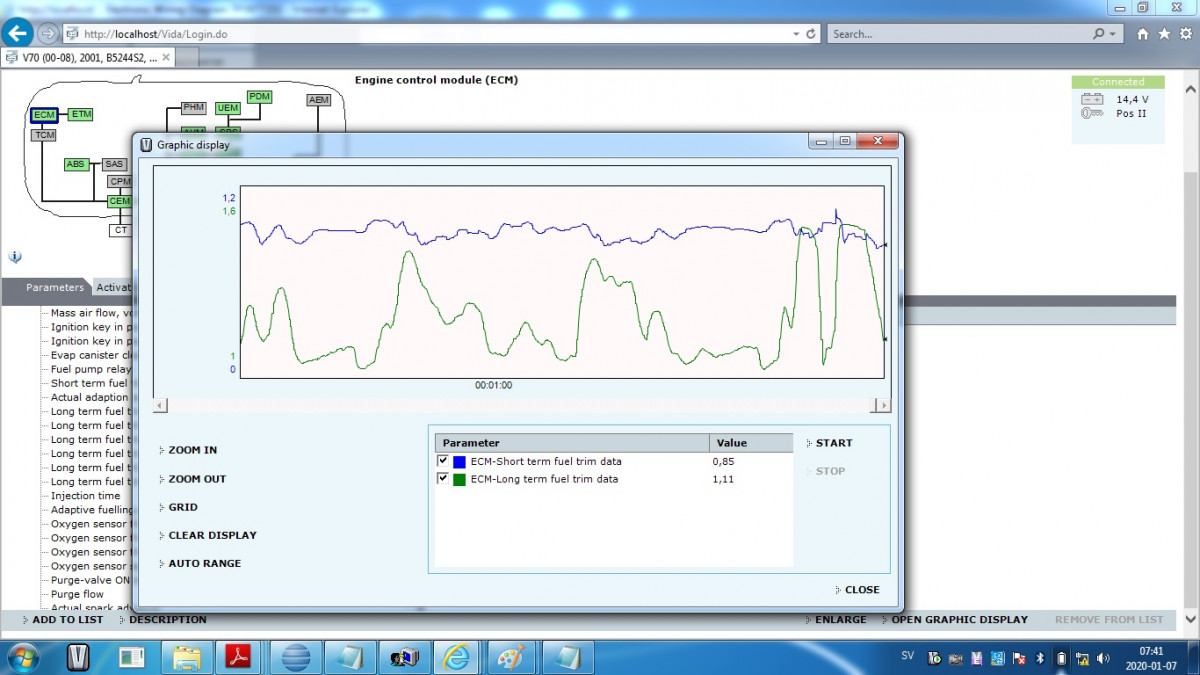The height and width of the screenshot is (675, 1200).
Task: Toggle the GRID option
Action: point(183,507)
